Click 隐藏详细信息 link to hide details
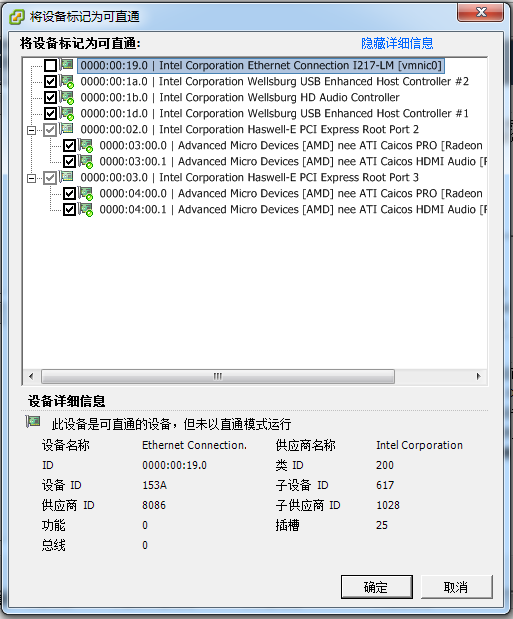Viewport: 513px width, 619px height. pyautogui.click(x=397, y=43)
